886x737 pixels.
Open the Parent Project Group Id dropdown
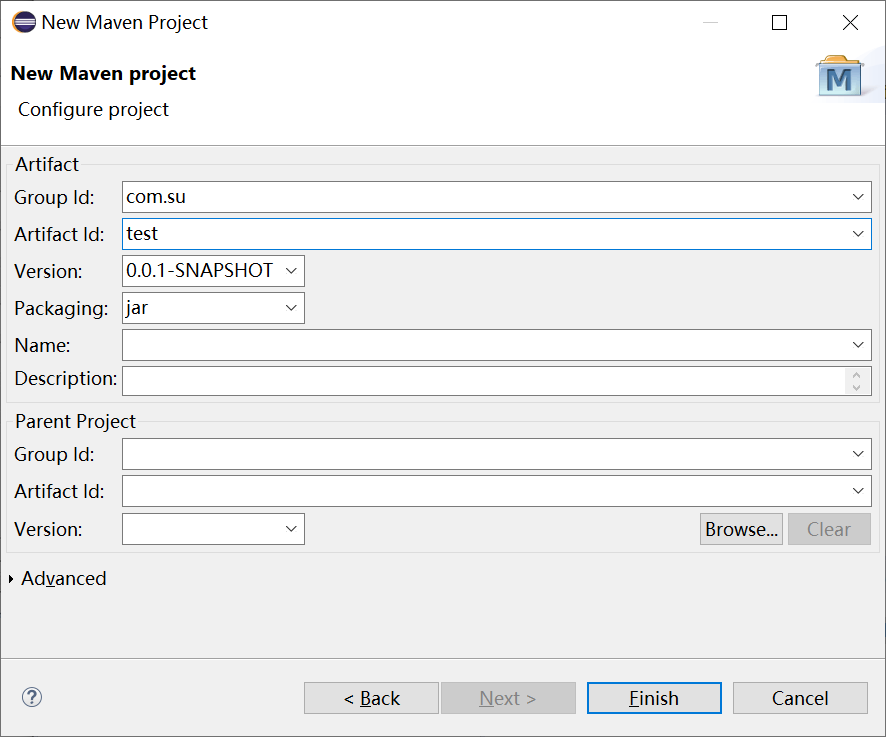pos(858,454)
